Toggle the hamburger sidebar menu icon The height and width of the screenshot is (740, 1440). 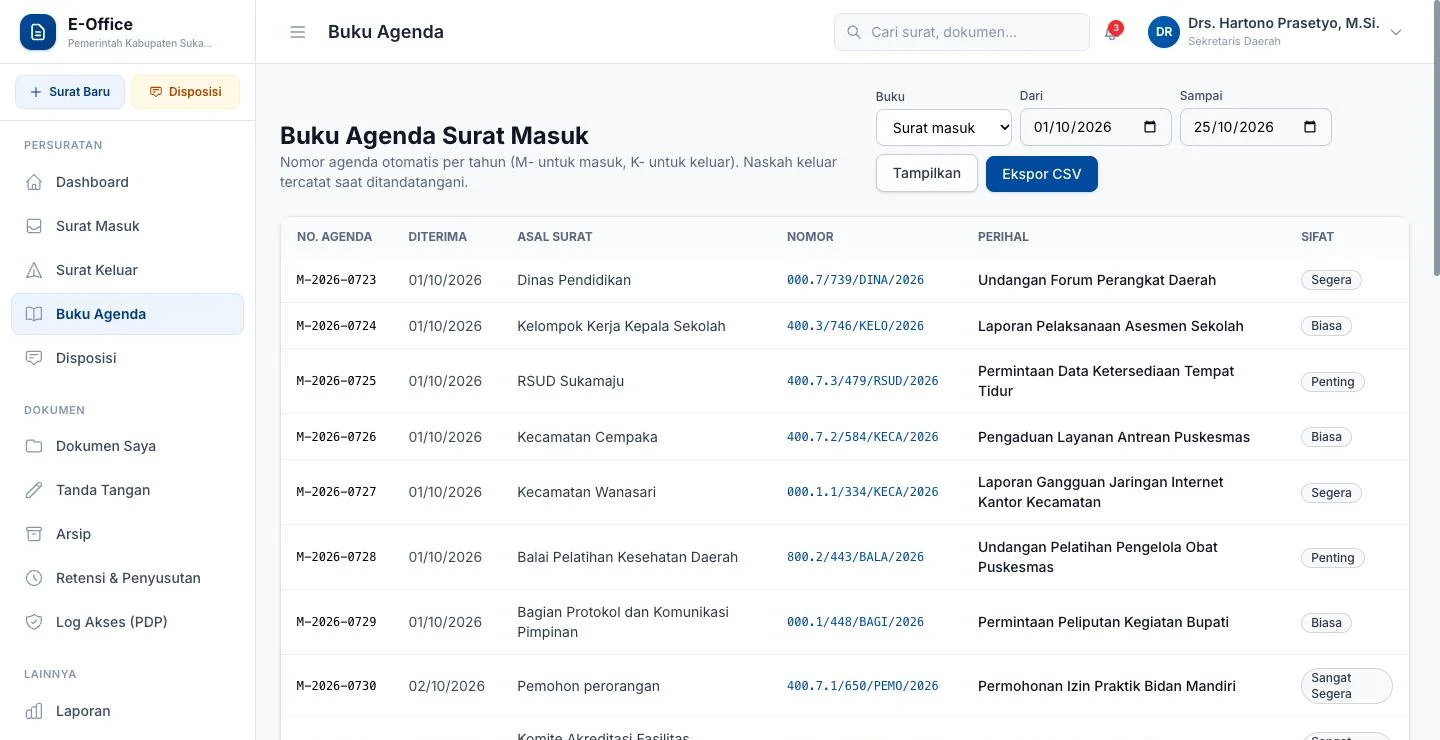[297, 32]
